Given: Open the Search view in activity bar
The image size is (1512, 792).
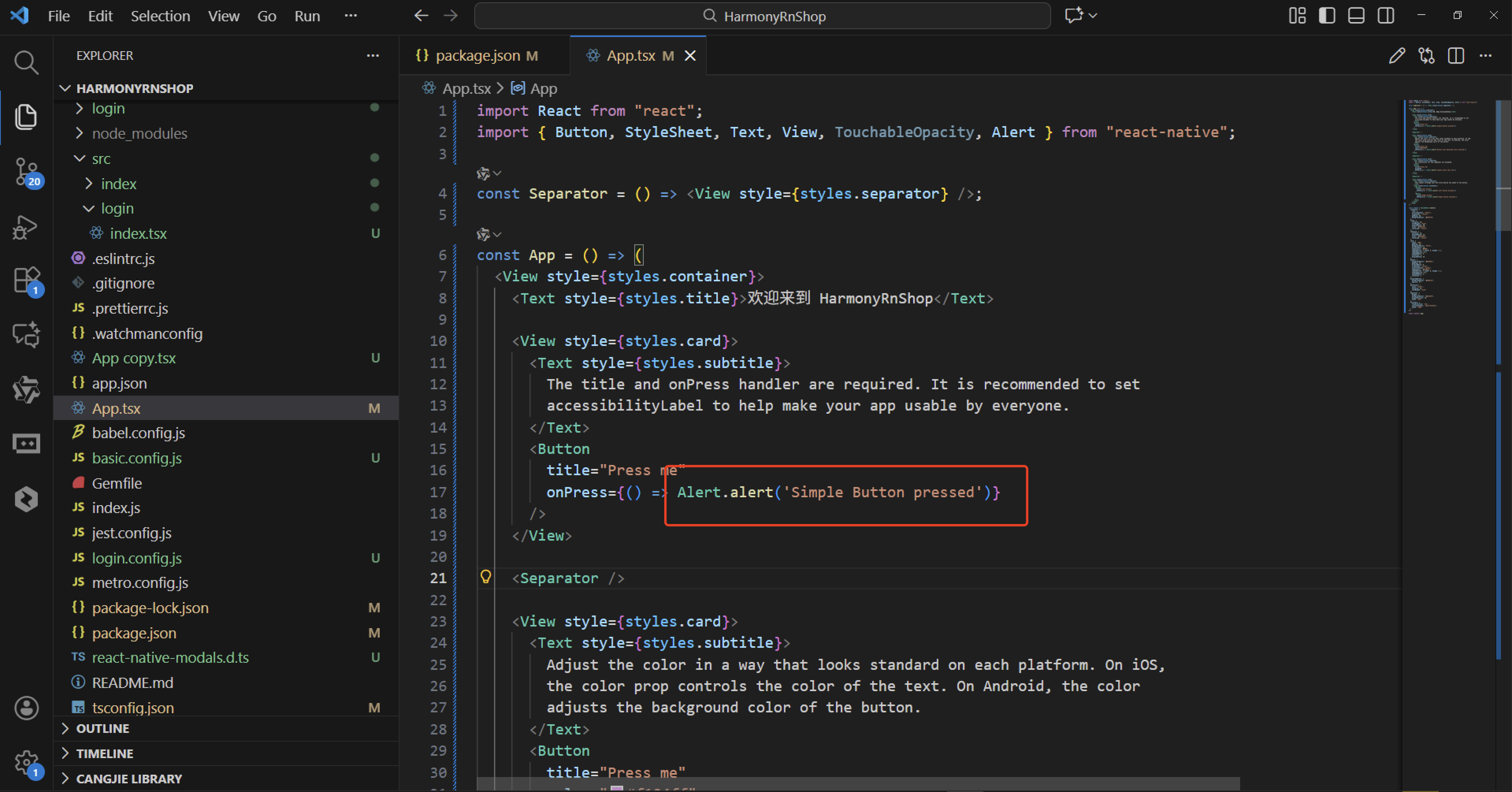Looking at the screenshot, I should pos(26,62).
